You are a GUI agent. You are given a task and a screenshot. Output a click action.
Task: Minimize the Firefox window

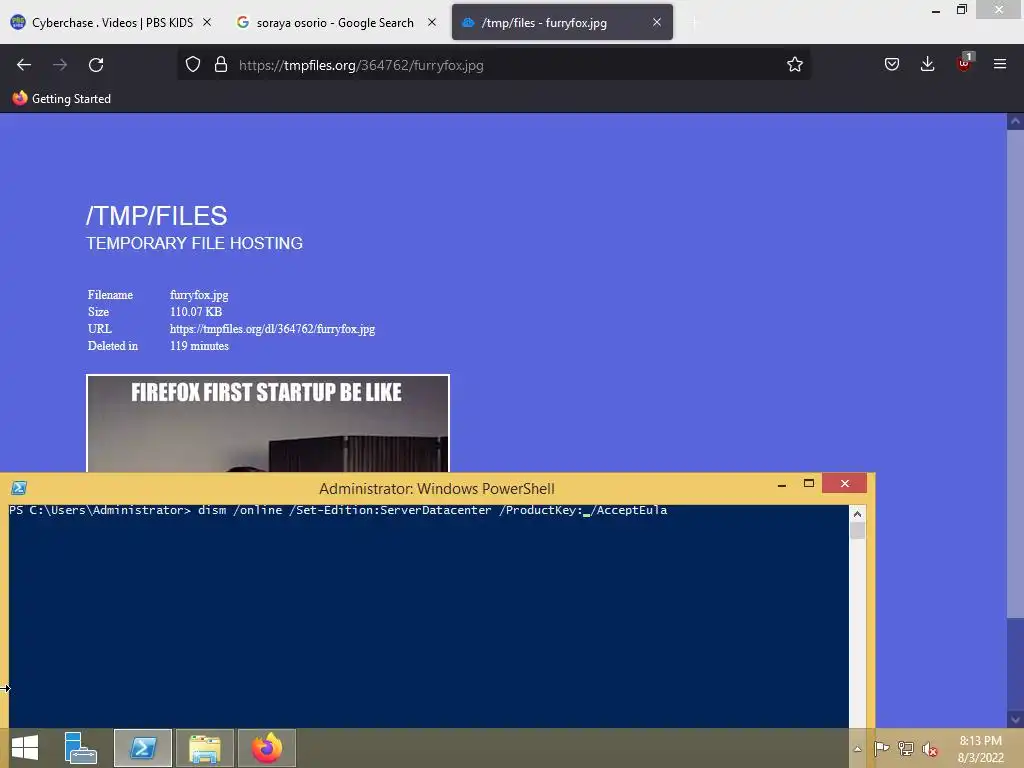[x=936, y=10]
